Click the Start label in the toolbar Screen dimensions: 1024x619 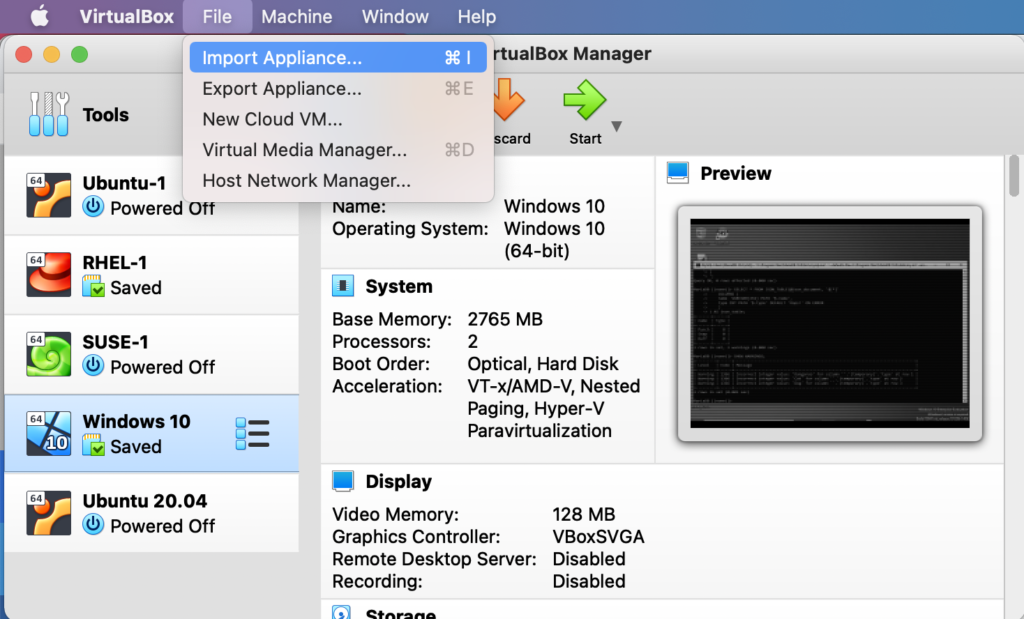585,138
